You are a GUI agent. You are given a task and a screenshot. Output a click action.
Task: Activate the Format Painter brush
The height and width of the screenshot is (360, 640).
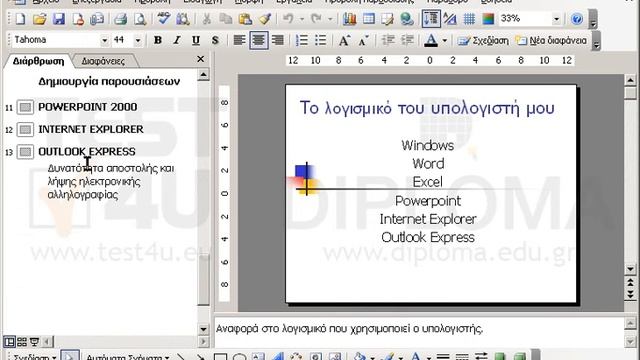265,19
